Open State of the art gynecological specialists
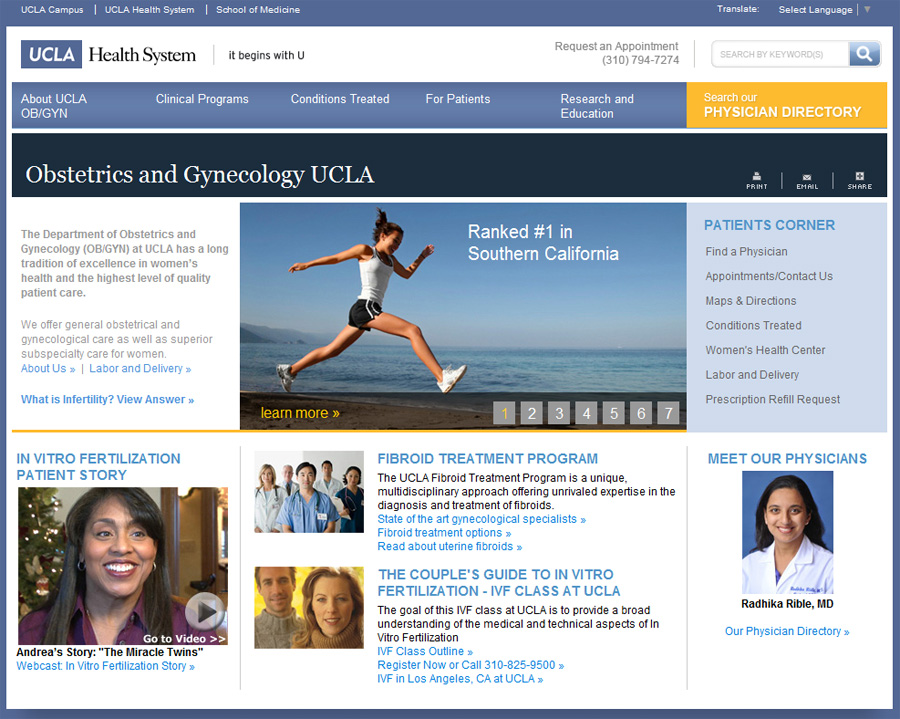This screenshot has width=900, height=719. pyautogui.click(x=482, y=519)
